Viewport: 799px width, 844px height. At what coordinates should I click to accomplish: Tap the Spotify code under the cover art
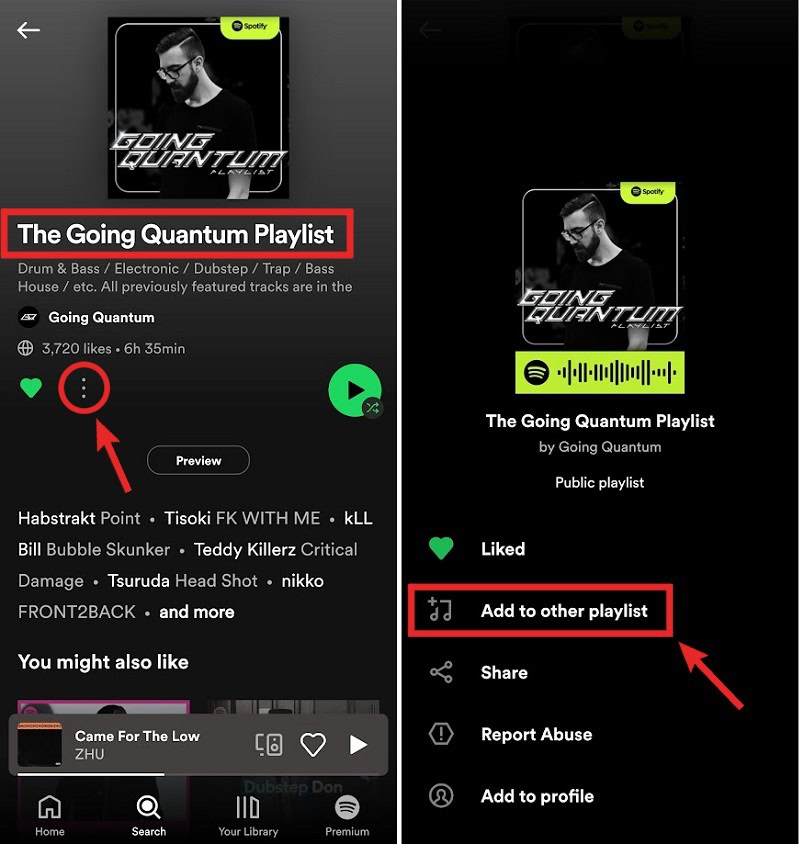600,372
